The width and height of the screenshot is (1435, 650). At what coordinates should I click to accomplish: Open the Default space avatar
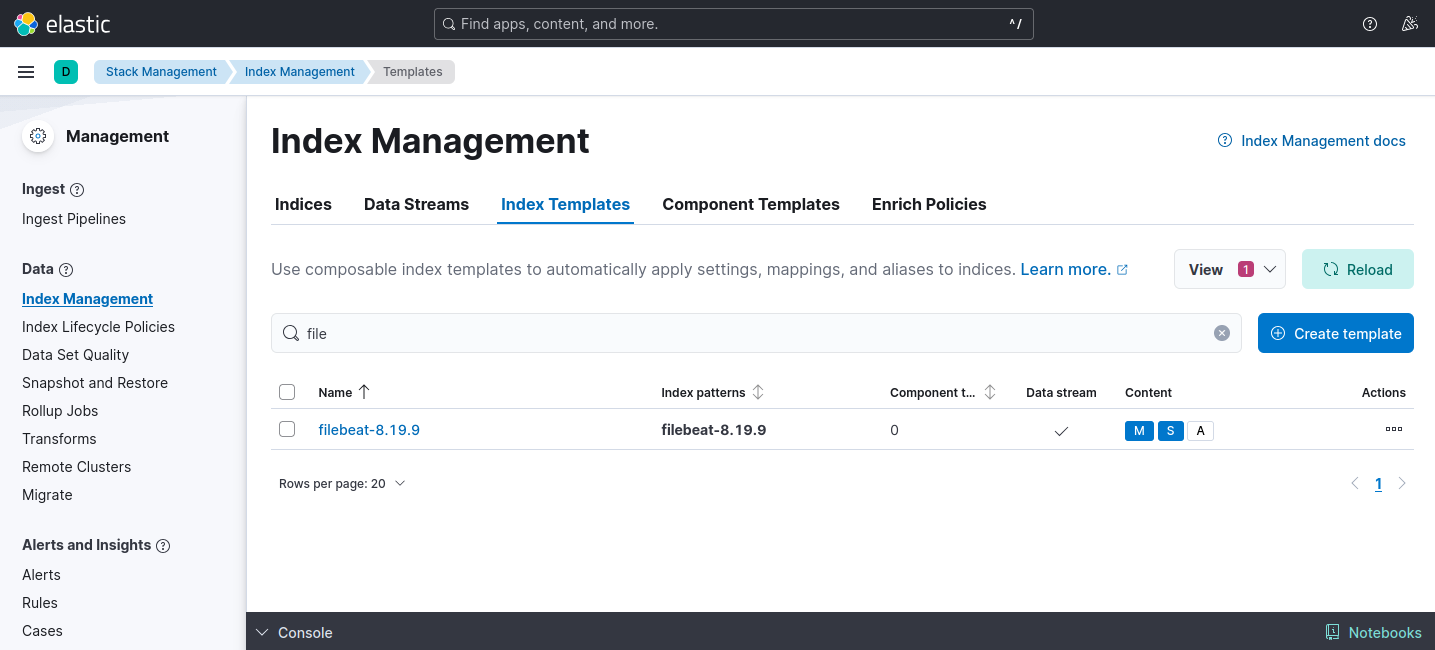click(x=66, y=71)
